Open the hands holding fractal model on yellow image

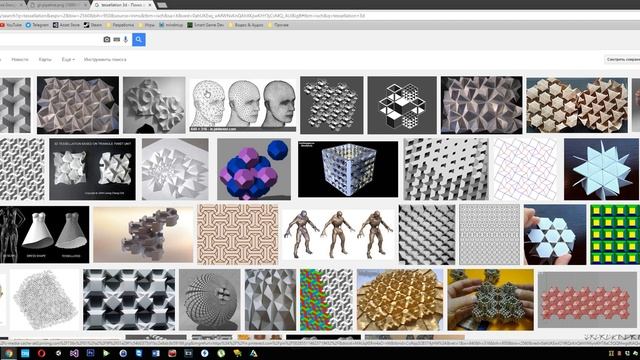point(490,300)
